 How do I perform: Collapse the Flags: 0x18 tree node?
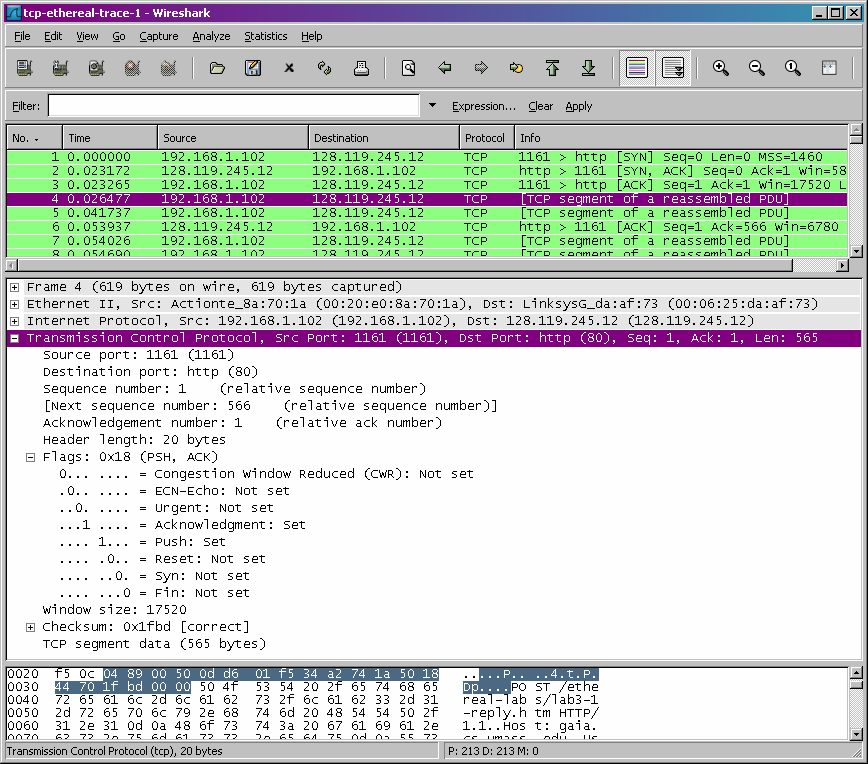(30, 457)
